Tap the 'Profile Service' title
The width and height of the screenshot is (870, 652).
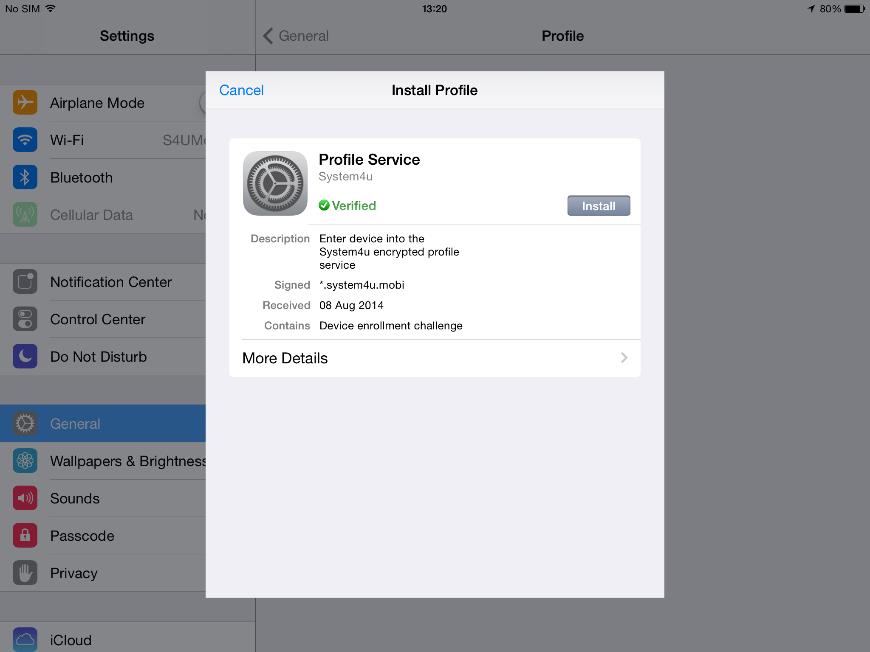click(x=369, y=160)
